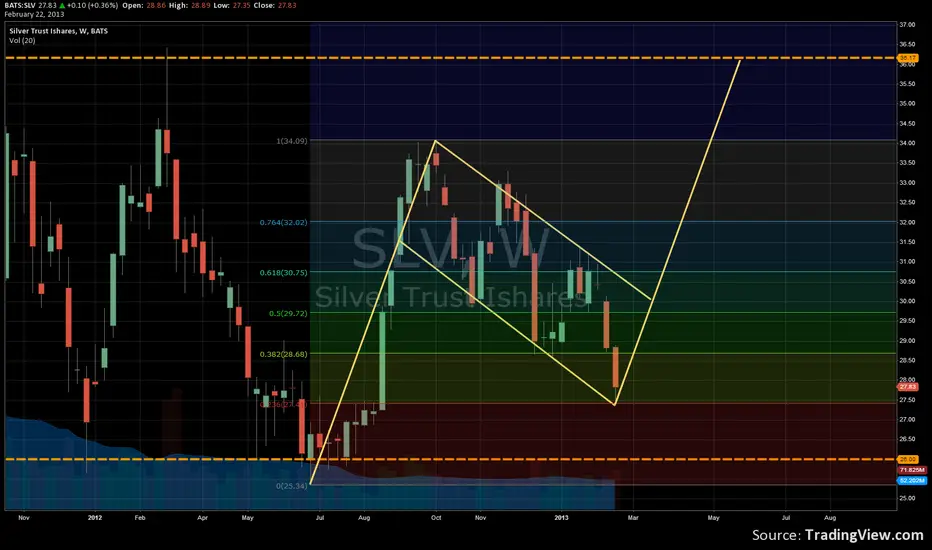Image resolution: width=932 pixels, height=550 pixels.
Task: Click the Low: 27.35 value
Action: (x=232, y=5)
